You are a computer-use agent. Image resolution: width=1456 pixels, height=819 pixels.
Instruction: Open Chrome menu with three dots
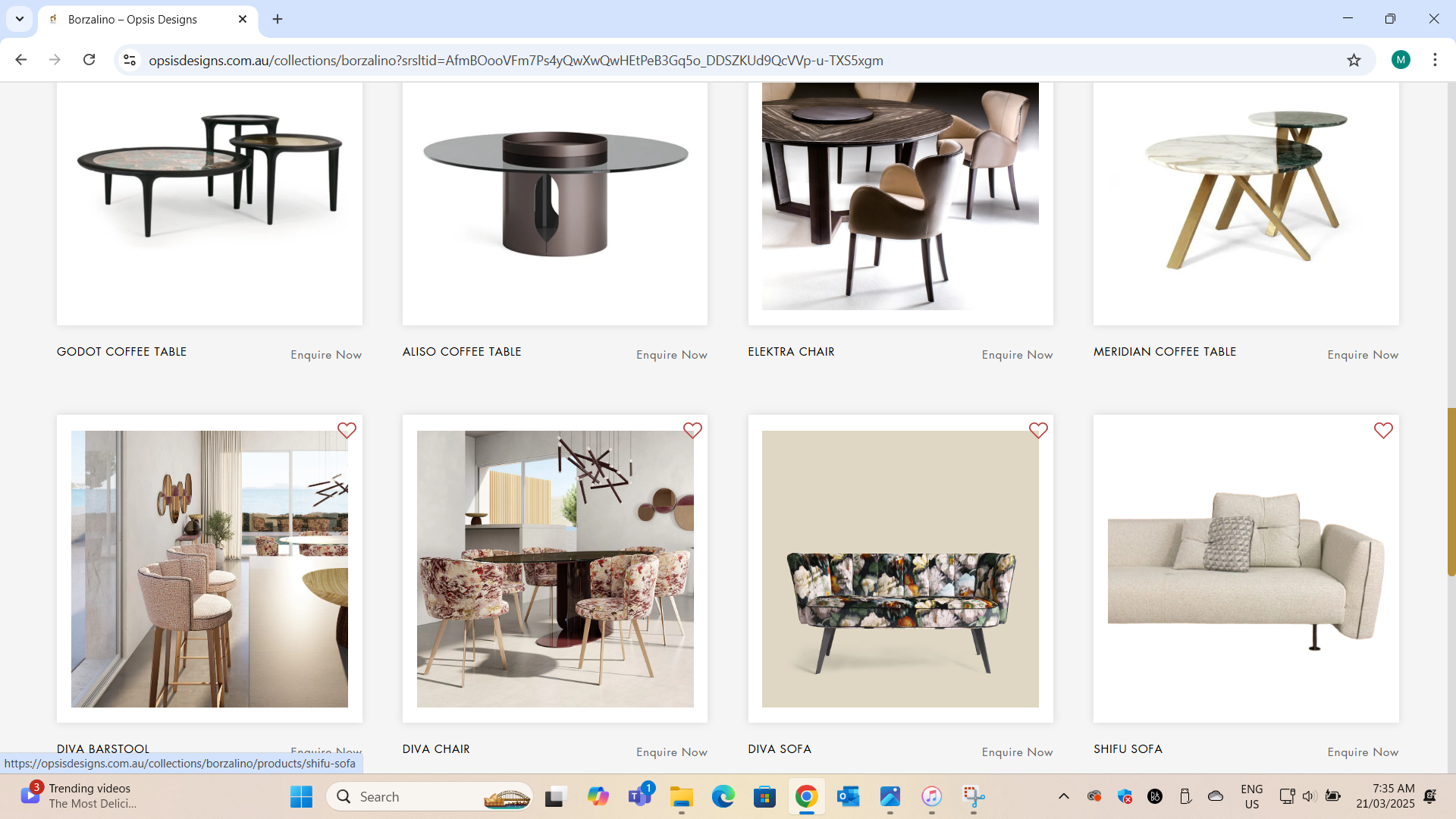coord(1435,60)
